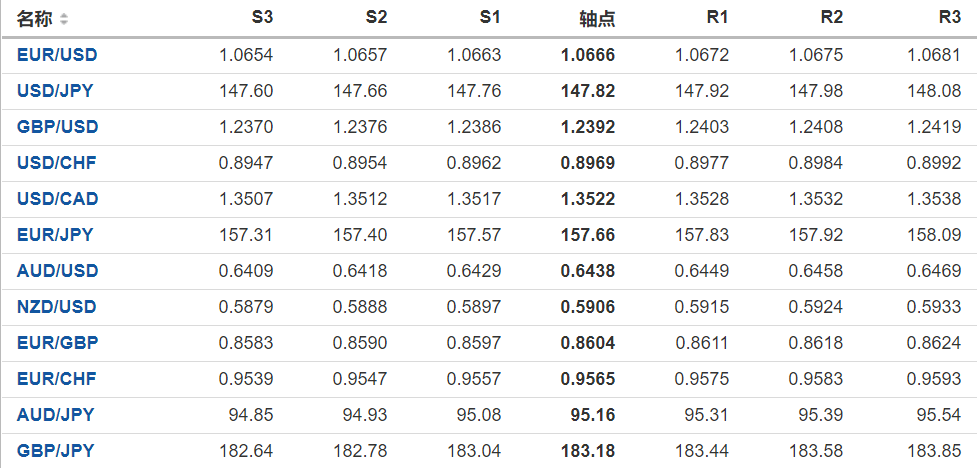Open the AUD/JPY pair link

pyautogui.click(x=55, y=415)
